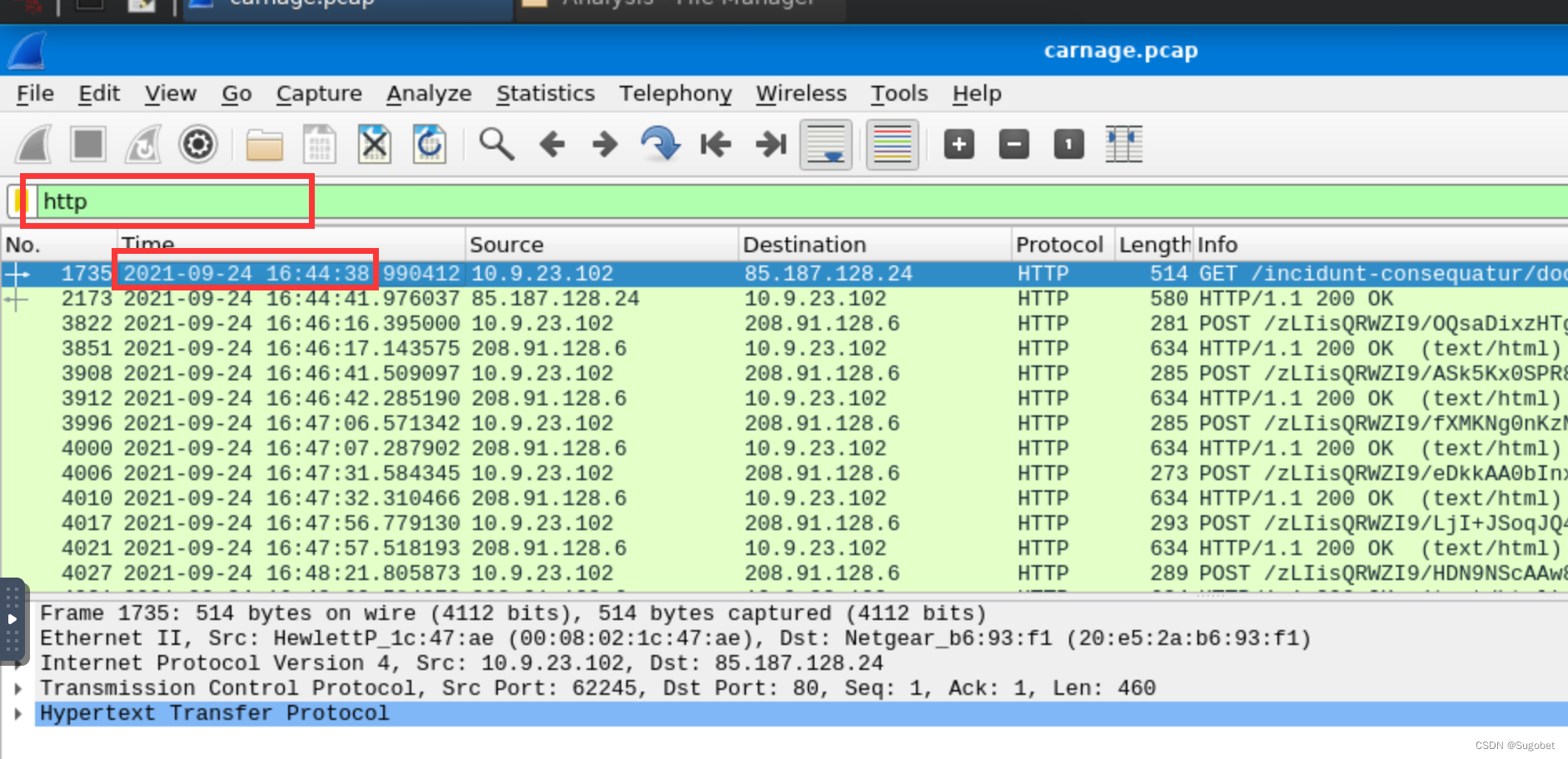Sort packets by the Info column
Viewport: 1568px width, 759px height.
[x=1381, y=245]
